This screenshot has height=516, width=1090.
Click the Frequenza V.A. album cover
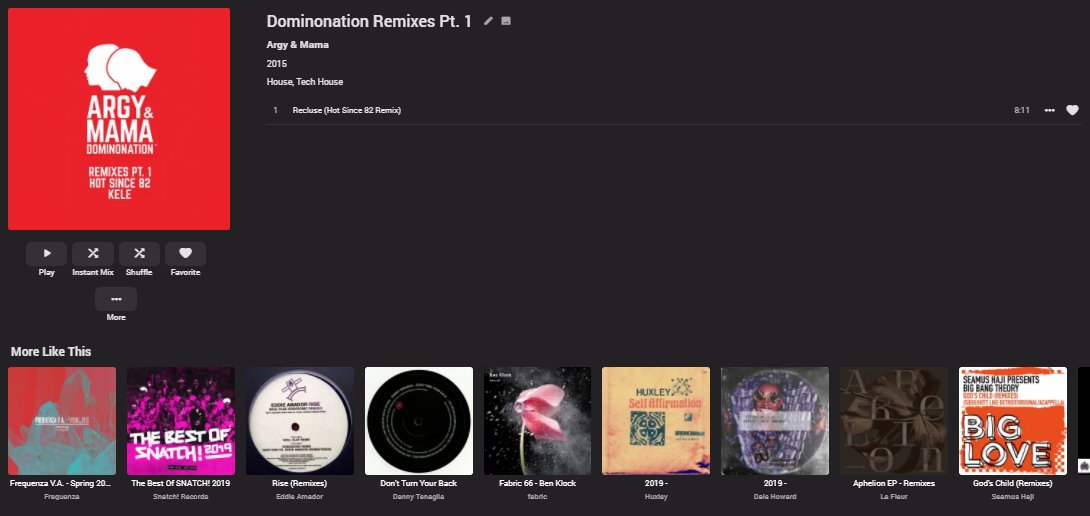pyautogui.click(x=62, y=421)
